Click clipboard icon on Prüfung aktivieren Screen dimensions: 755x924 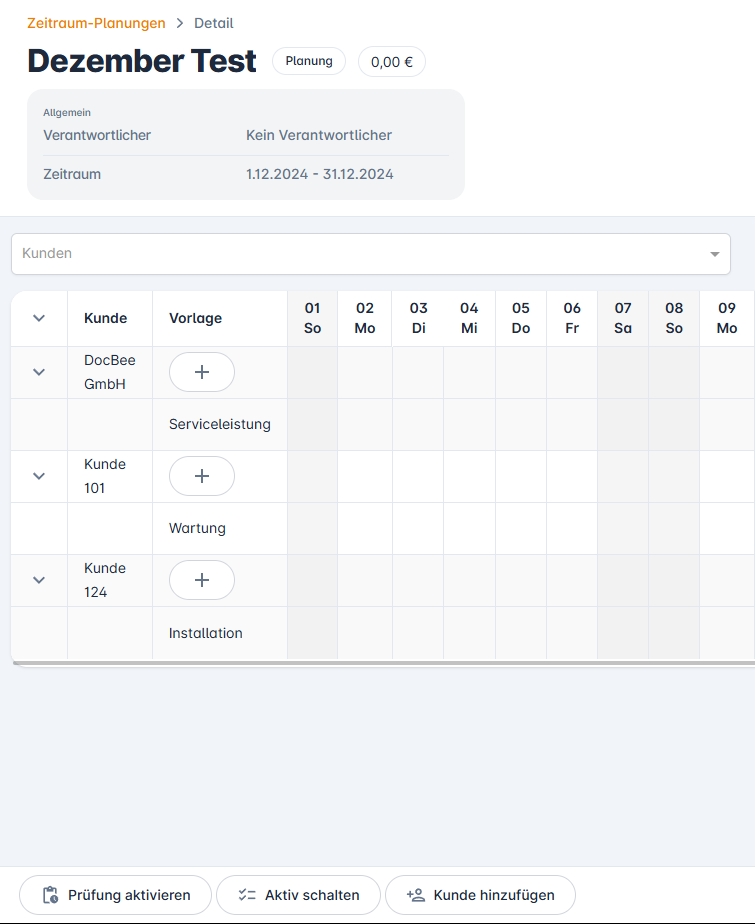tap(50, 895)
